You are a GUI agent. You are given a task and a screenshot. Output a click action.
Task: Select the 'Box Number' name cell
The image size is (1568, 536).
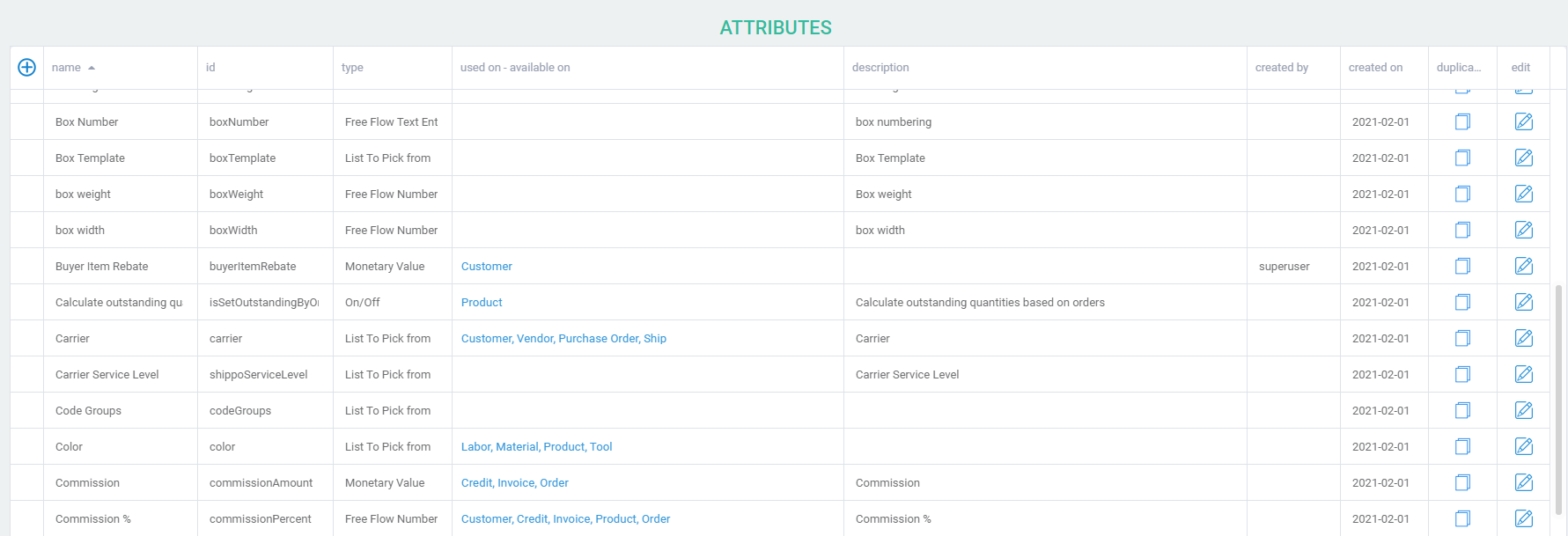tap(121, 121)
